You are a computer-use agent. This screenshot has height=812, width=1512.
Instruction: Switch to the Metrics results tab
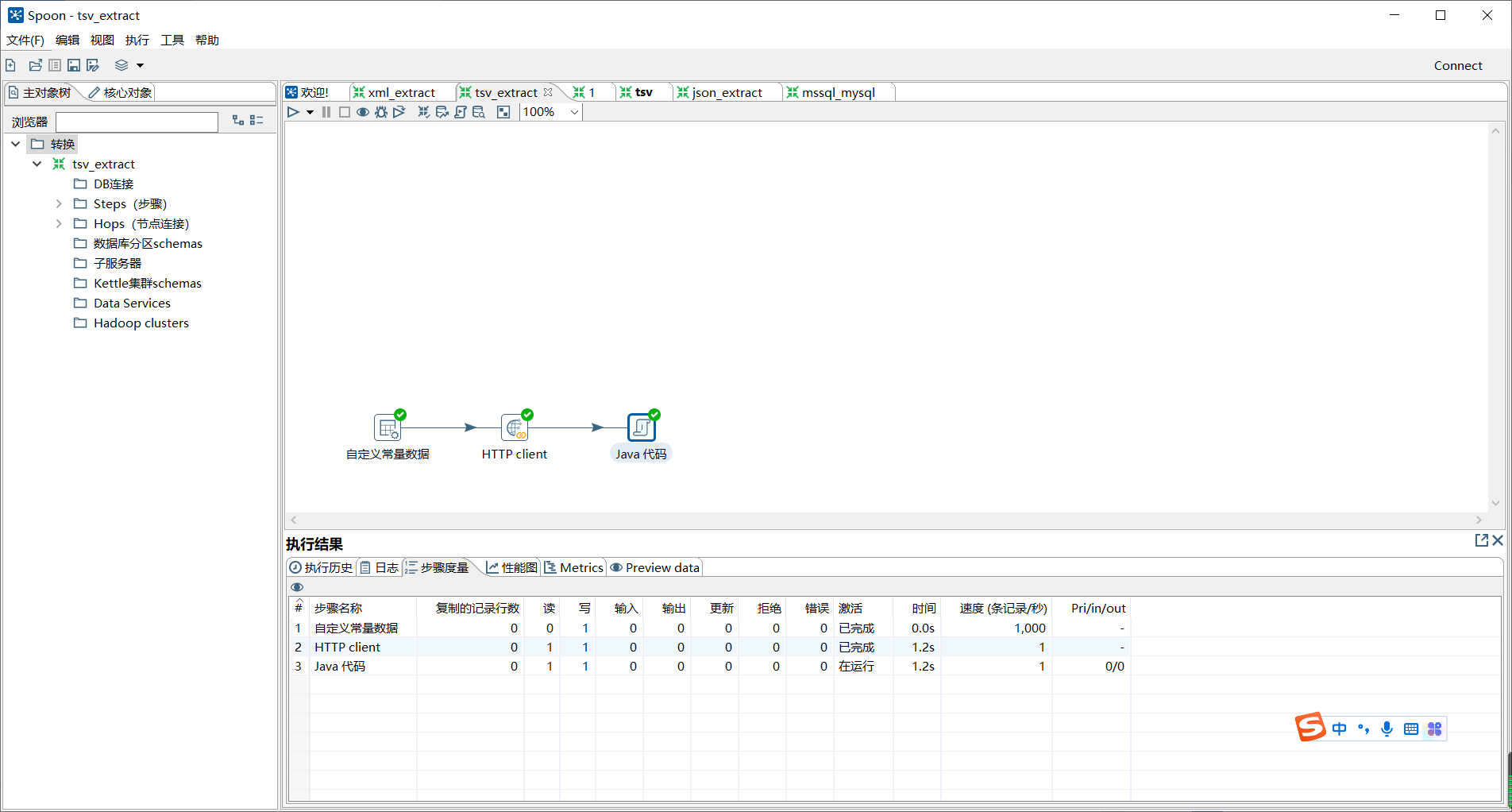pos(573,568)
